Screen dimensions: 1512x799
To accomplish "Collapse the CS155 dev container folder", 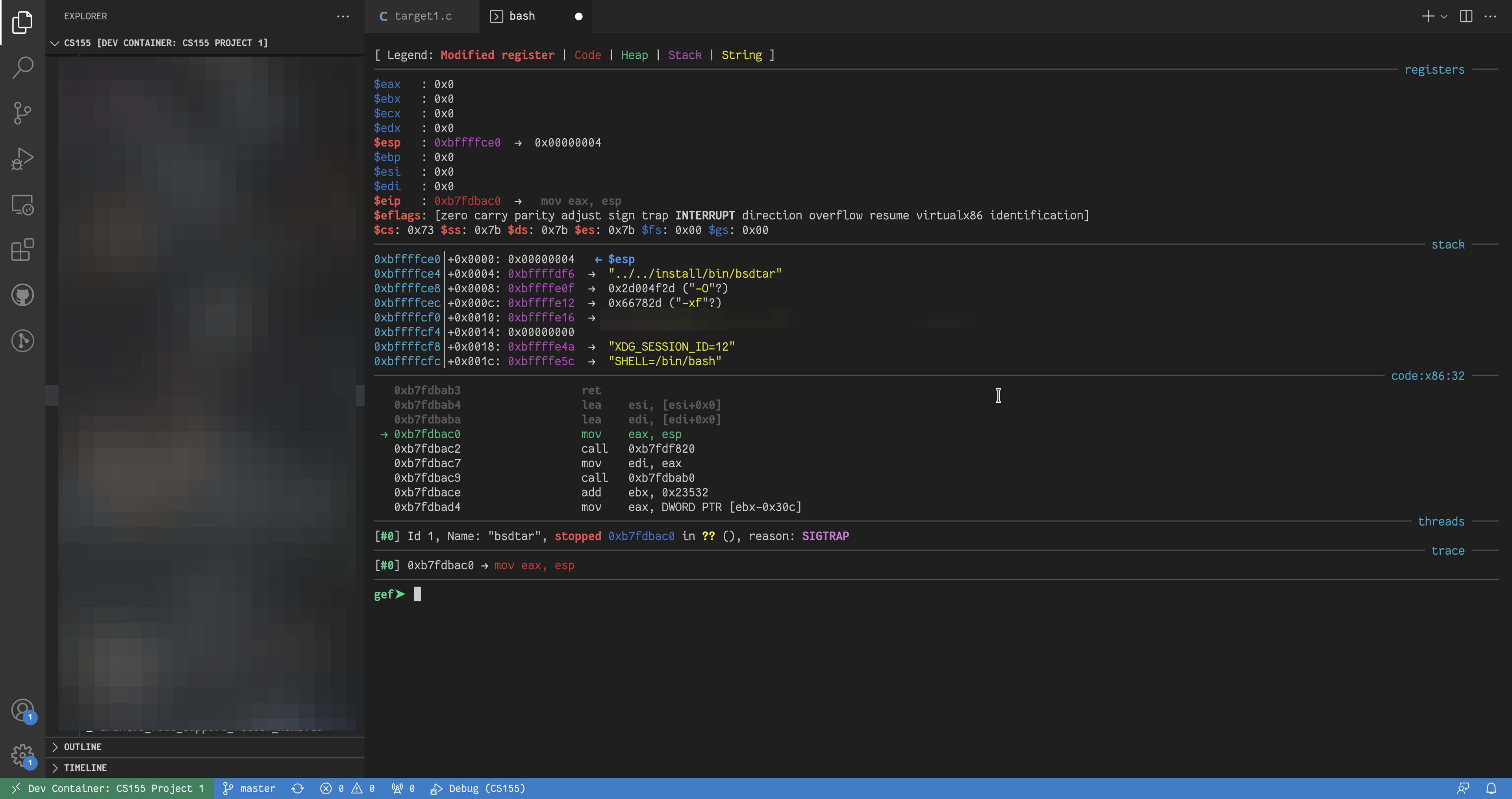I will [55, 42].
